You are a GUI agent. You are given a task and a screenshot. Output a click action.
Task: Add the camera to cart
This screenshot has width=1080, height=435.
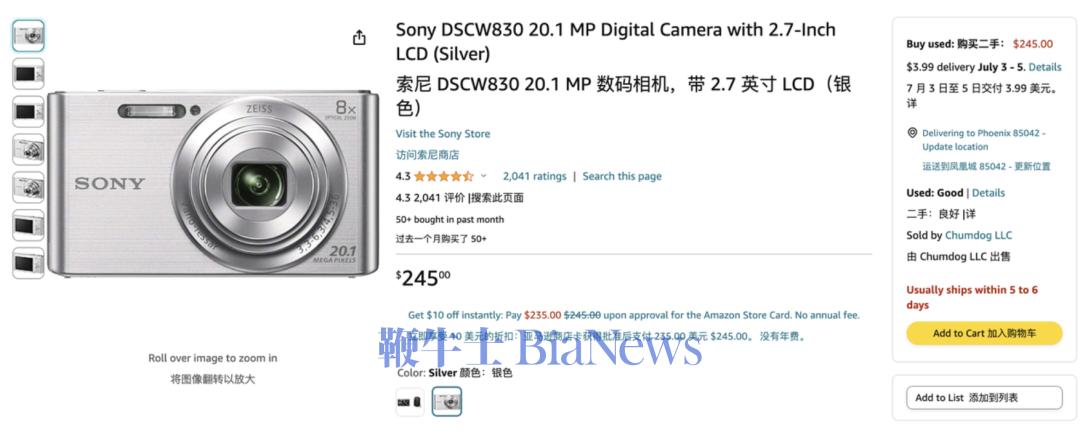click(x=984, y=333)
